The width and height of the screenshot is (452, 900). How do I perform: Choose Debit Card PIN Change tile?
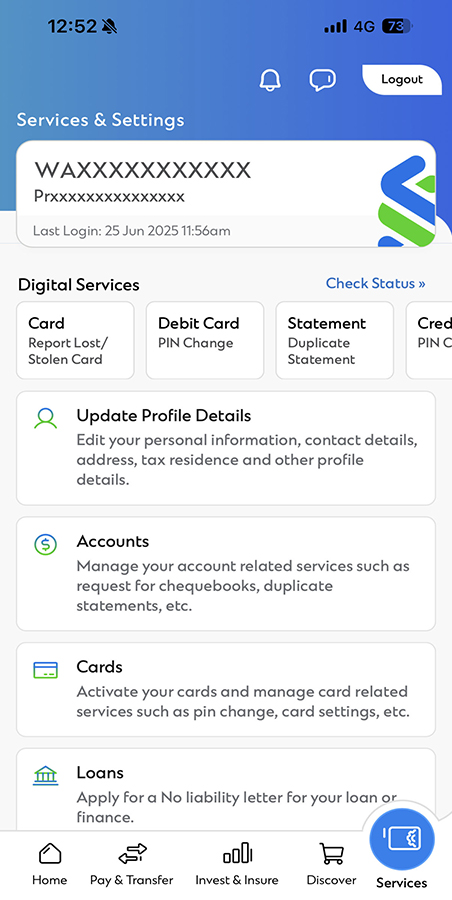pos(205,340)
